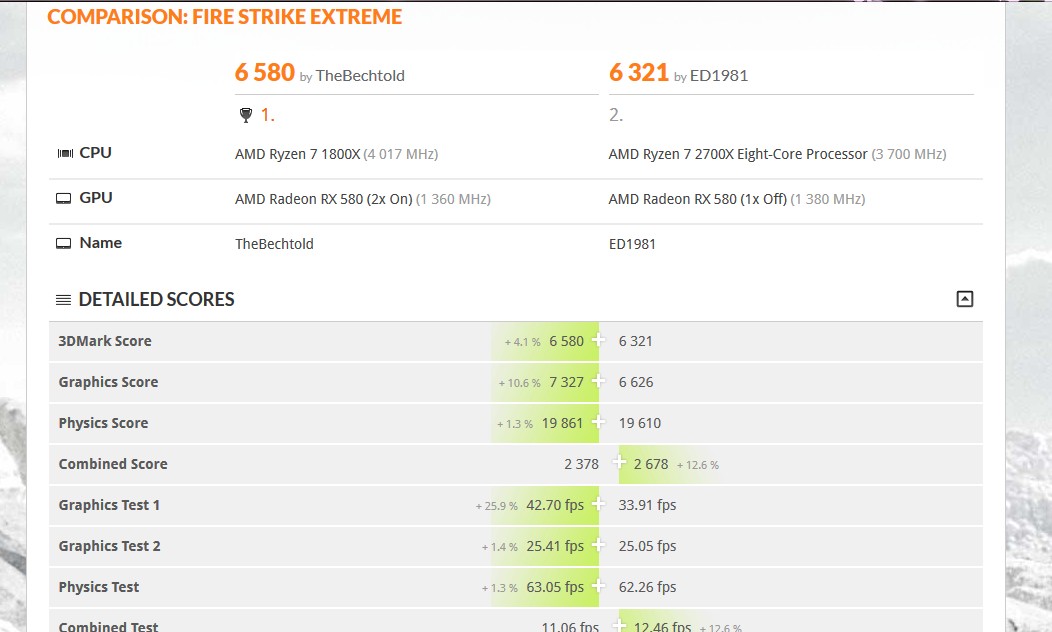1052x632 pixels.
Task: Click the Graphics Test 1 label
Action: (x=109, y=505)
